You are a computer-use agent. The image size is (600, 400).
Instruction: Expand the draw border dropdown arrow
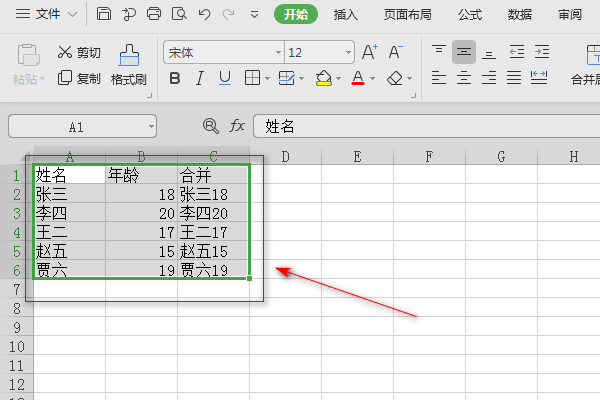302,78
